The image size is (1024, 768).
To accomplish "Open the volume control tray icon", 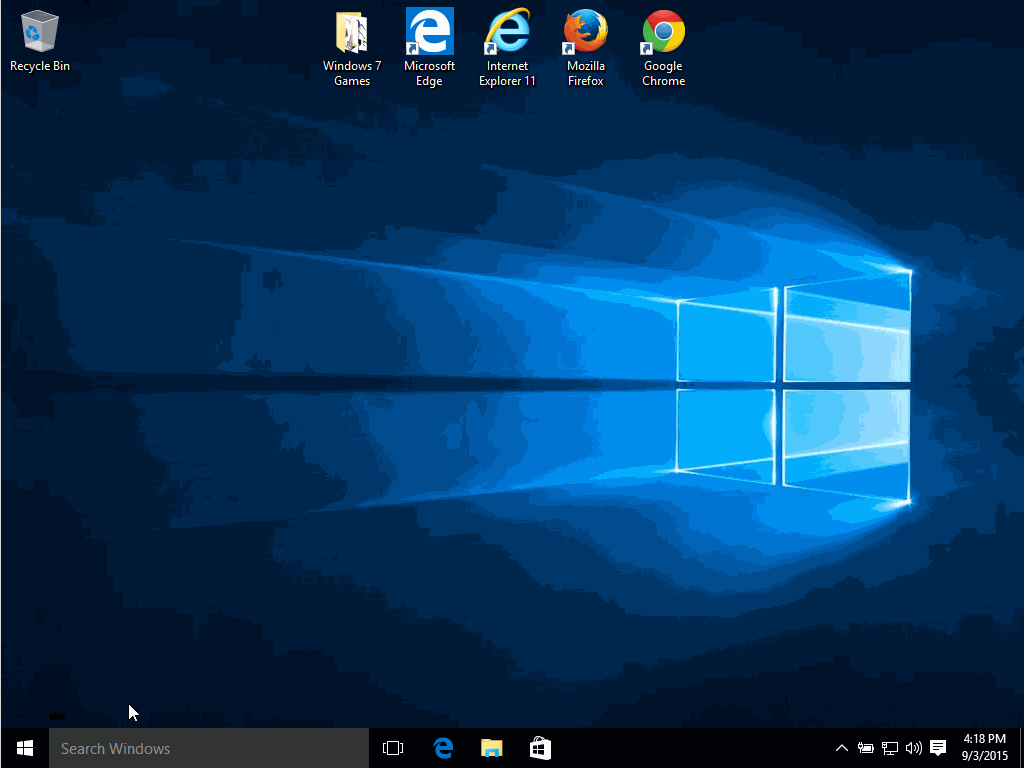I will (x=914, y=748).
